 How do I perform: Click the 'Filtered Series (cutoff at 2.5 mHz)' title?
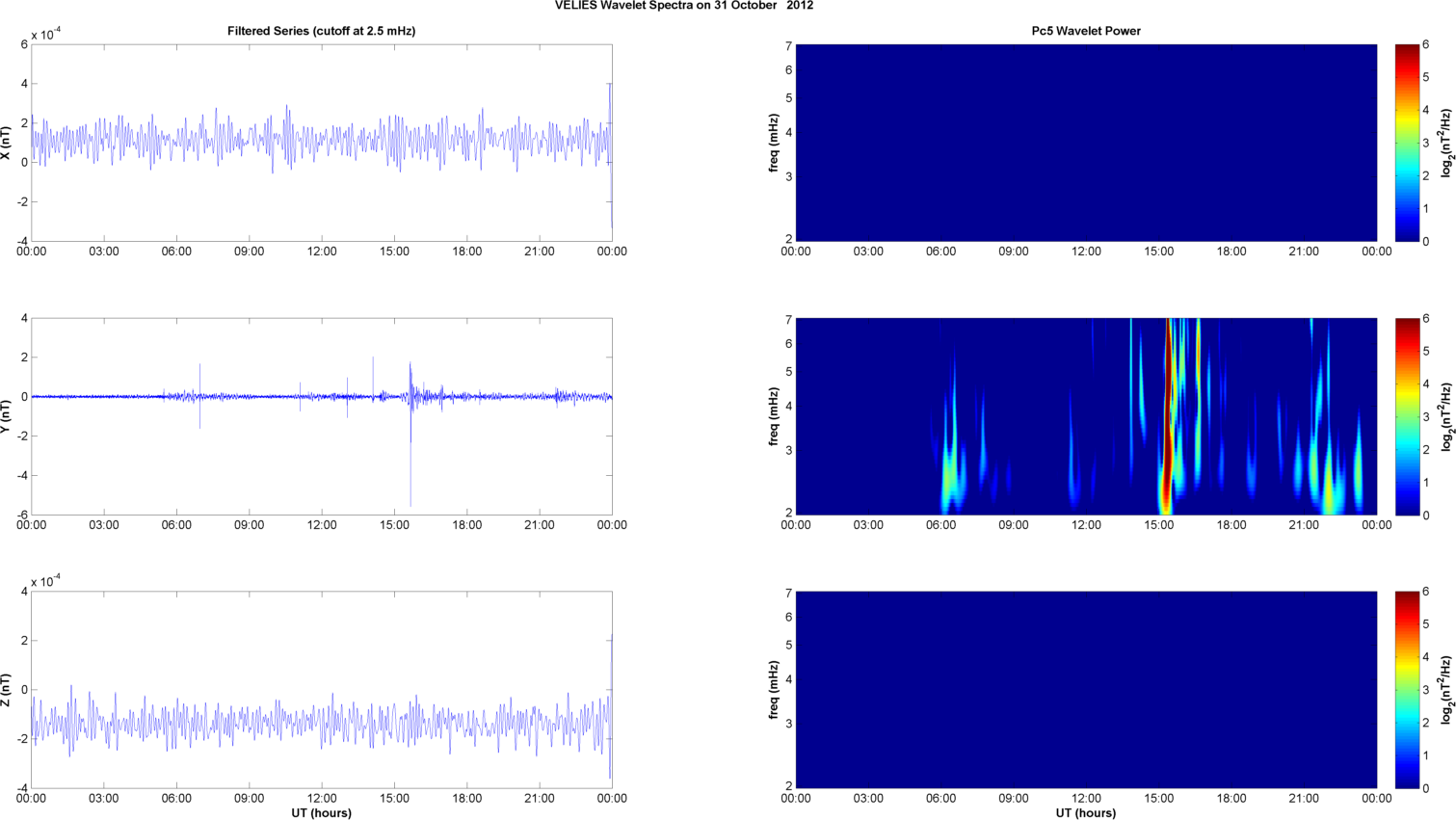(x=321, y=31)
